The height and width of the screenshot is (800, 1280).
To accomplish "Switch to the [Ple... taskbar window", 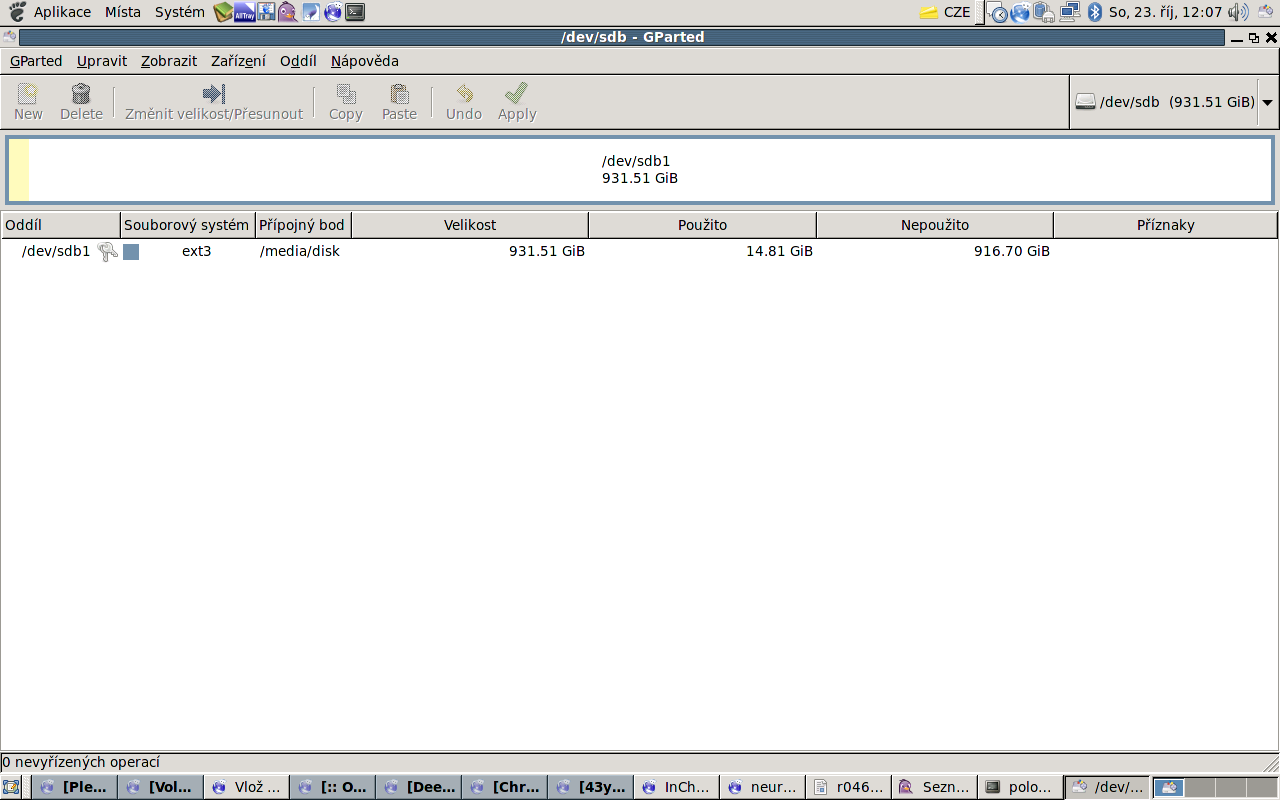I will (74, 787).
